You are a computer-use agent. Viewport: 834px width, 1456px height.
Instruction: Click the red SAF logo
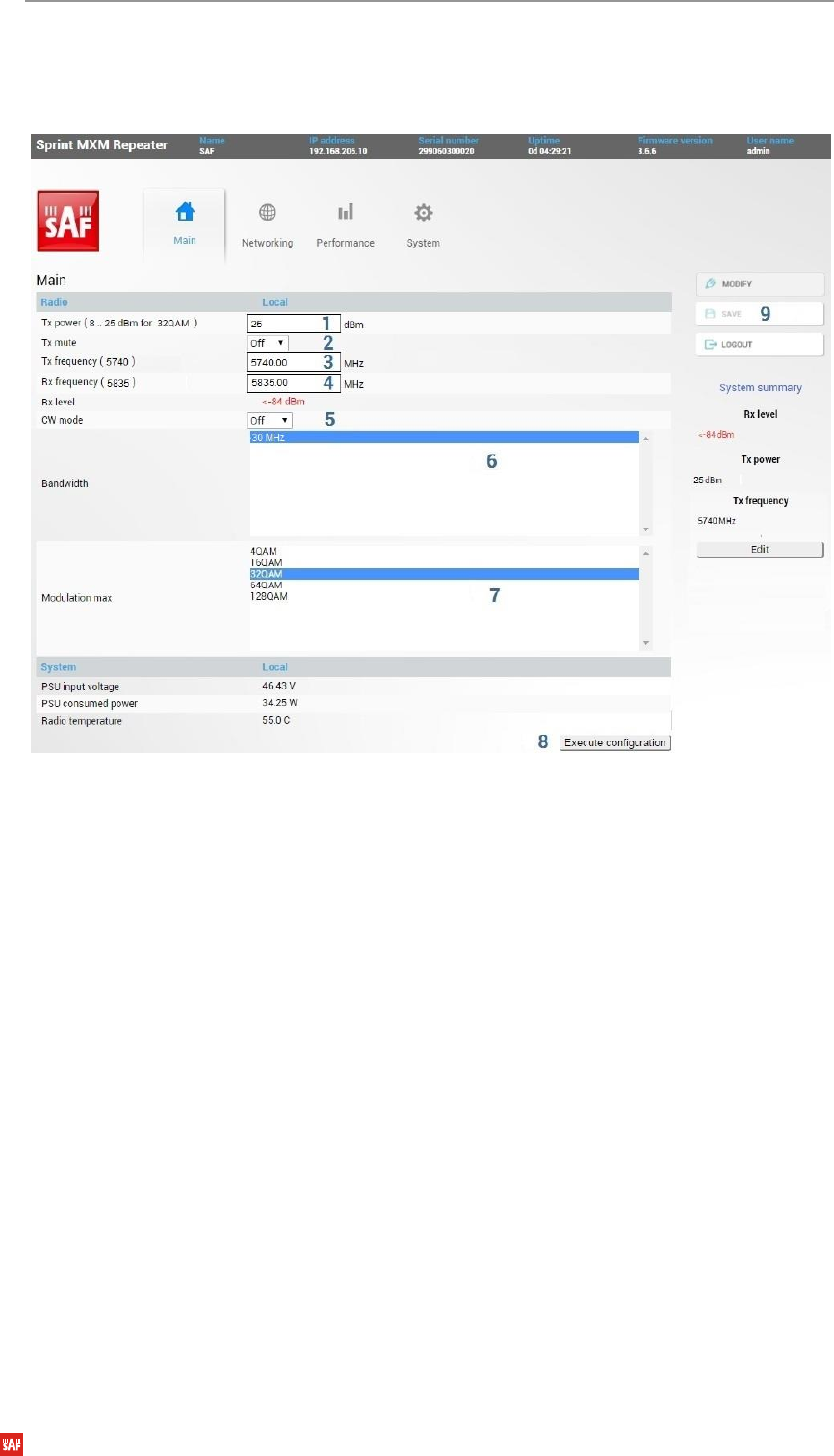(x=67, y=221)
